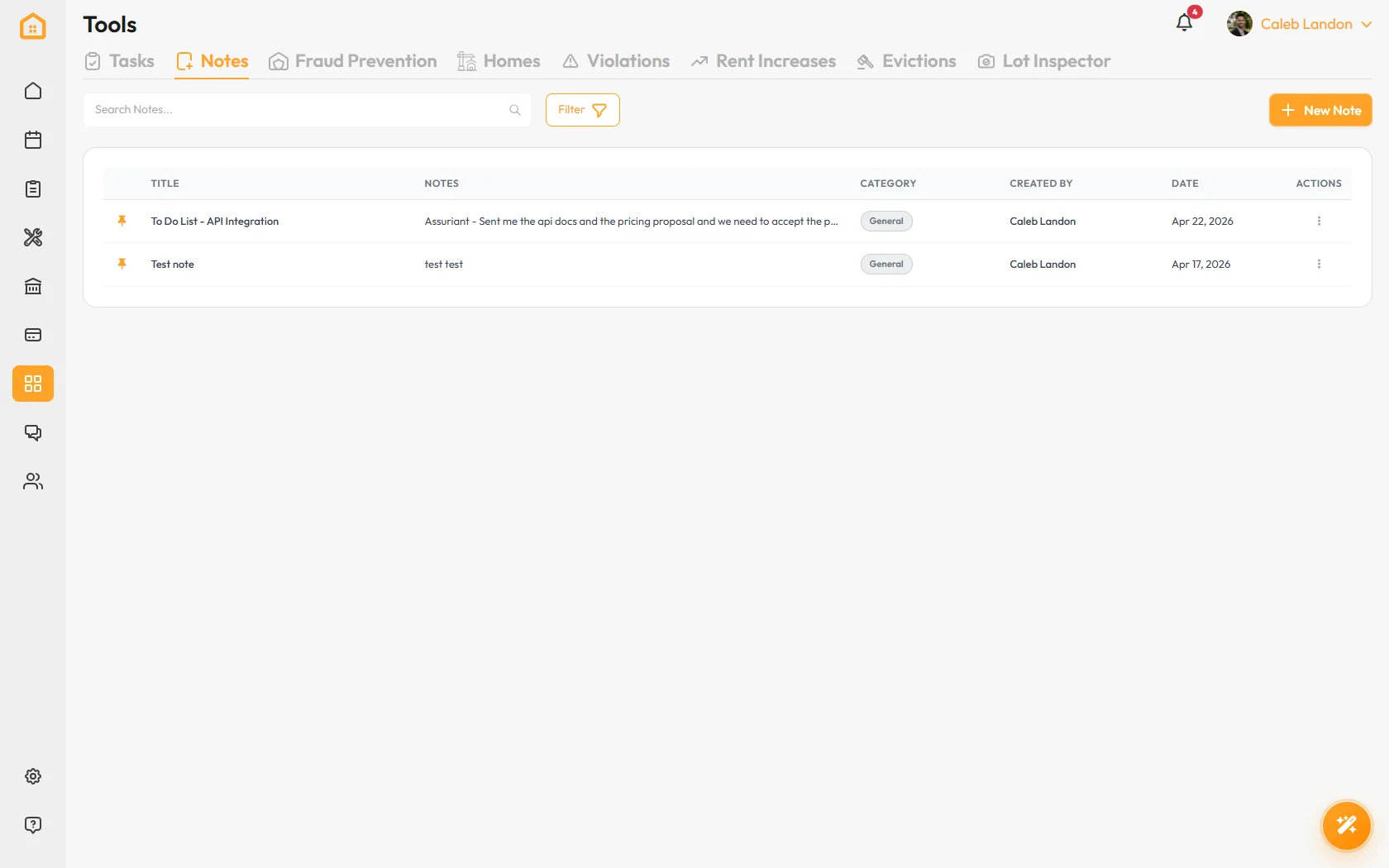The height and width of the screenshot is (868, 1389).
Task: Click the orange house logo
Action: pyautogui.click(x=33, y=26)
